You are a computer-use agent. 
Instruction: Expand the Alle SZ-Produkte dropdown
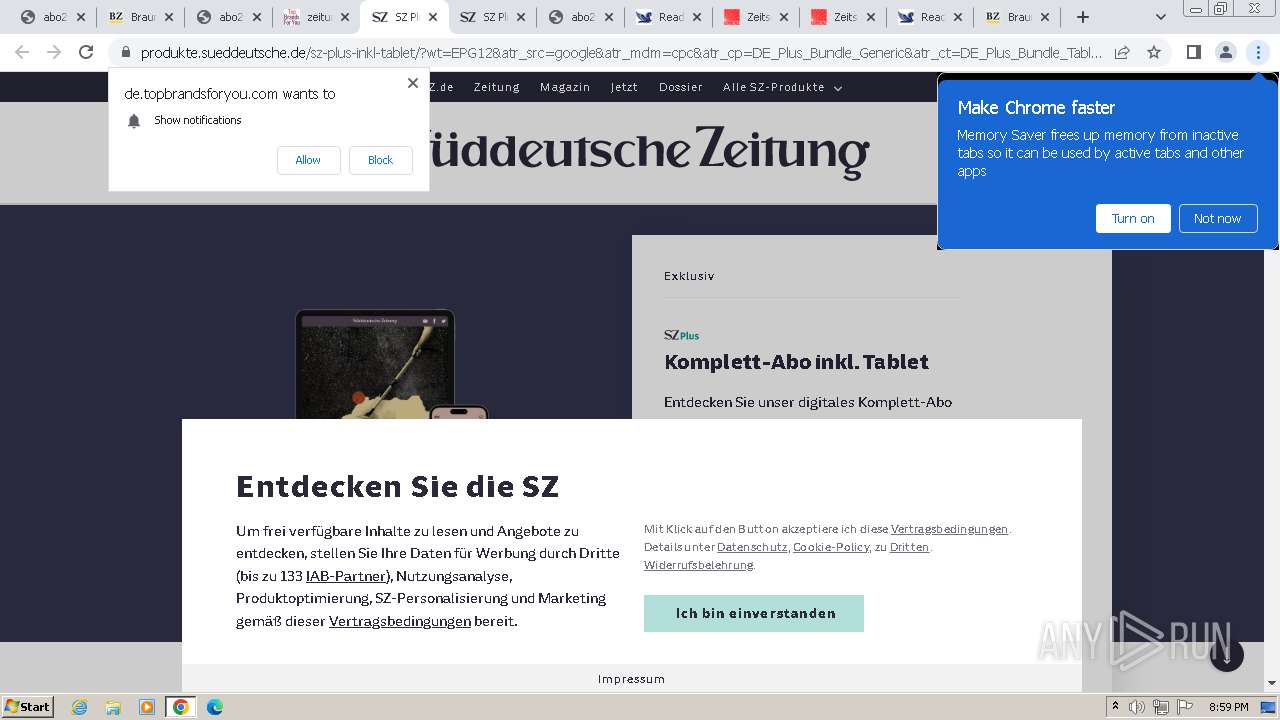click(782, 87)
